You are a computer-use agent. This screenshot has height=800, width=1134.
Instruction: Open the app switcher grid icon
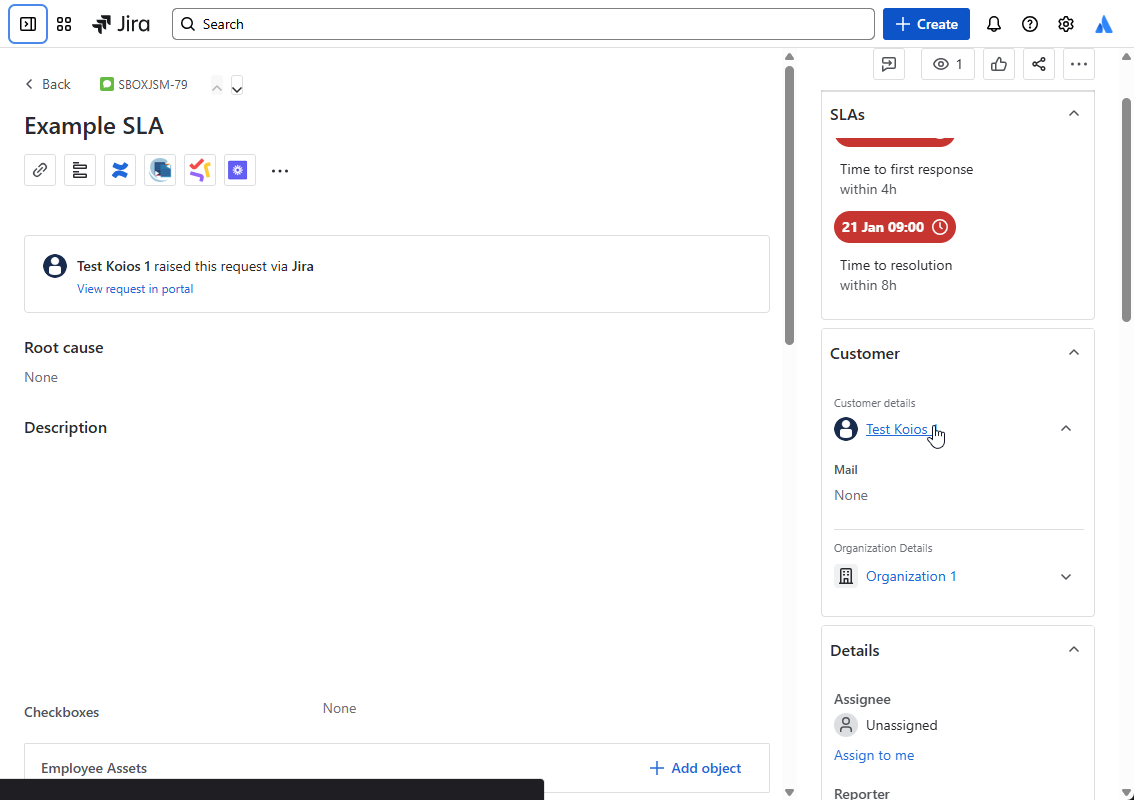click(64, 25)
